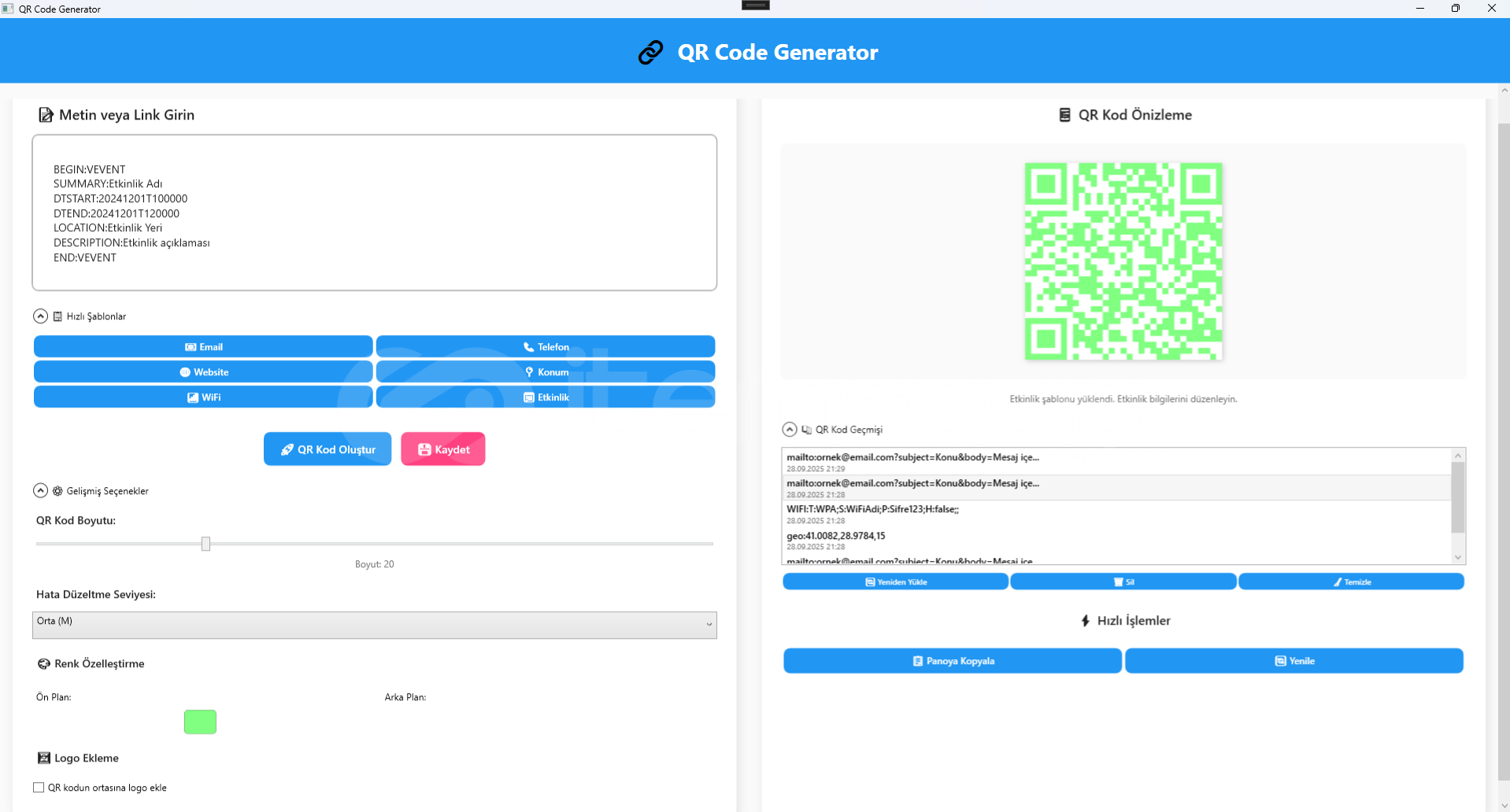1510x812 pixels.
Task: Click the LOCATION:Etkinlik Yeri line
Action: [108, 227]
